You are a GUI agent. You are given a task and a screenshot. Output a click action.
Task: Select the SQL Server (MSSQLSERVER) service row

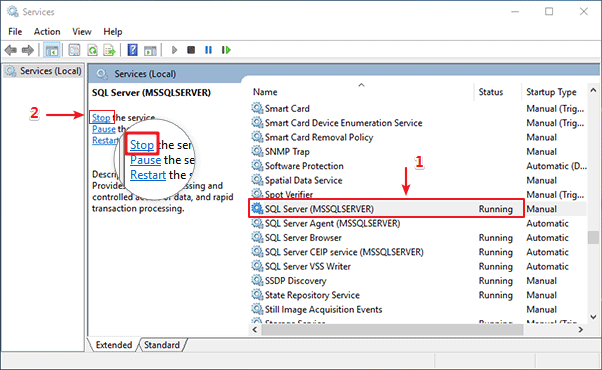[x=418, y=209]
